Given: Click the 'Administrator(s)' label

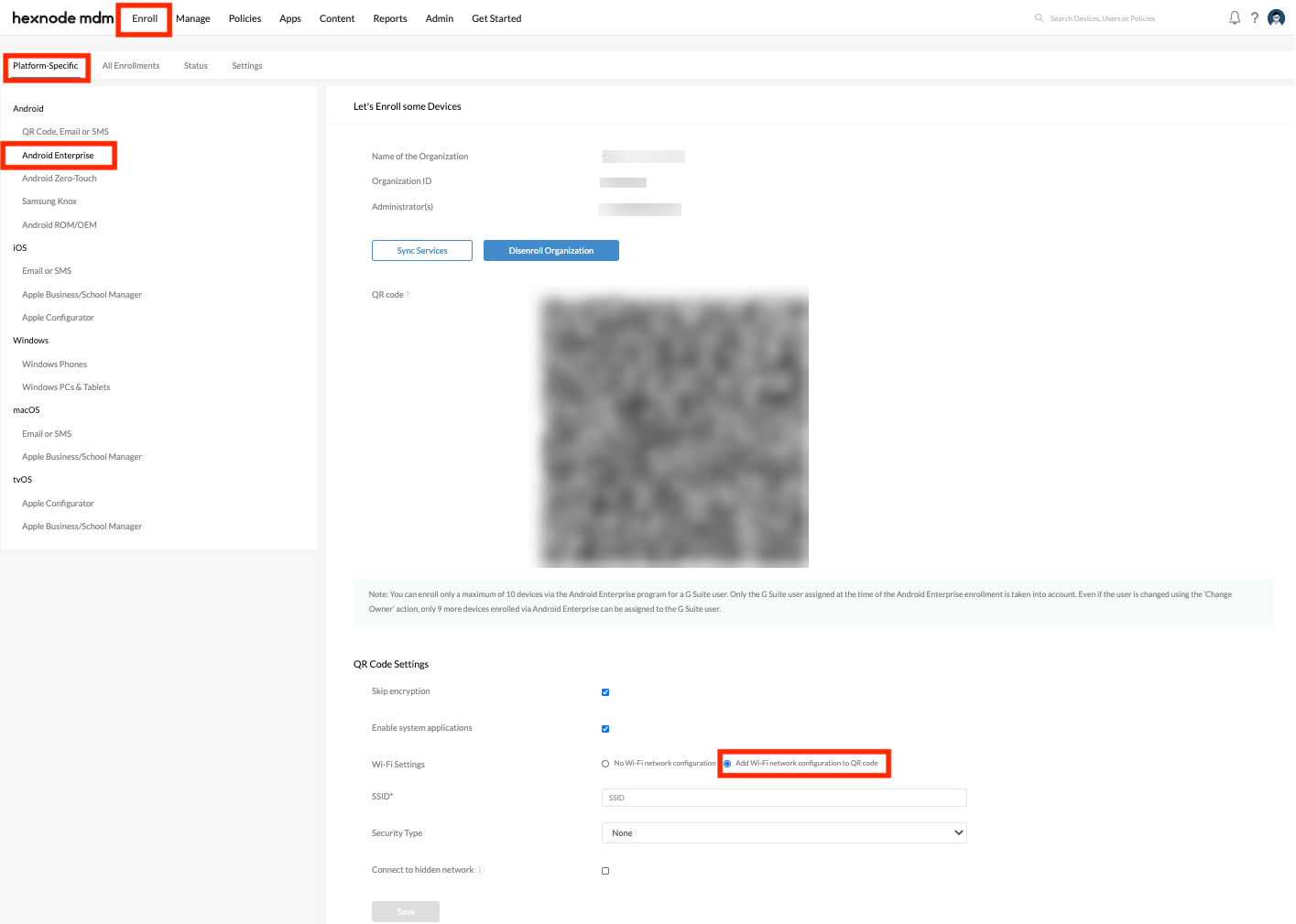Looking at the screenshot, I should [x=402, y=207].
